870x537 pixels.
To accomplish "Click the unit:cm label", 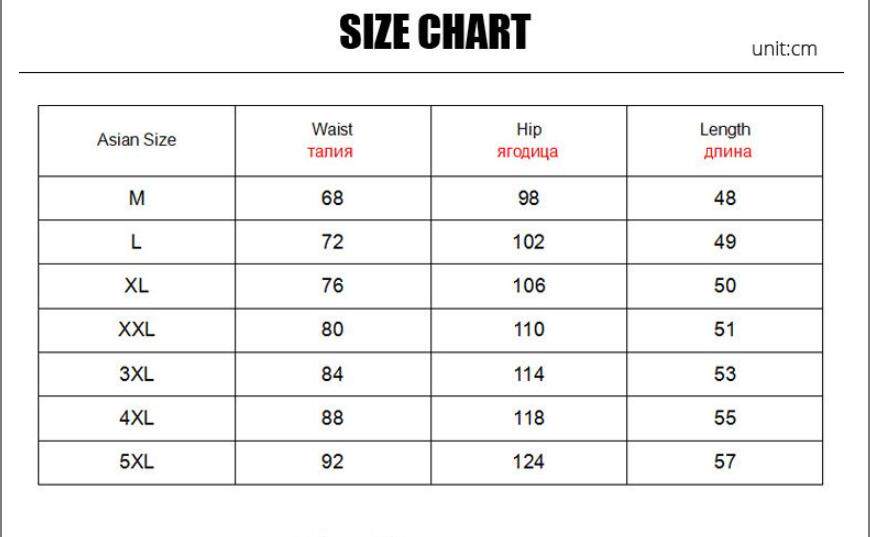I will click(784, 49).
